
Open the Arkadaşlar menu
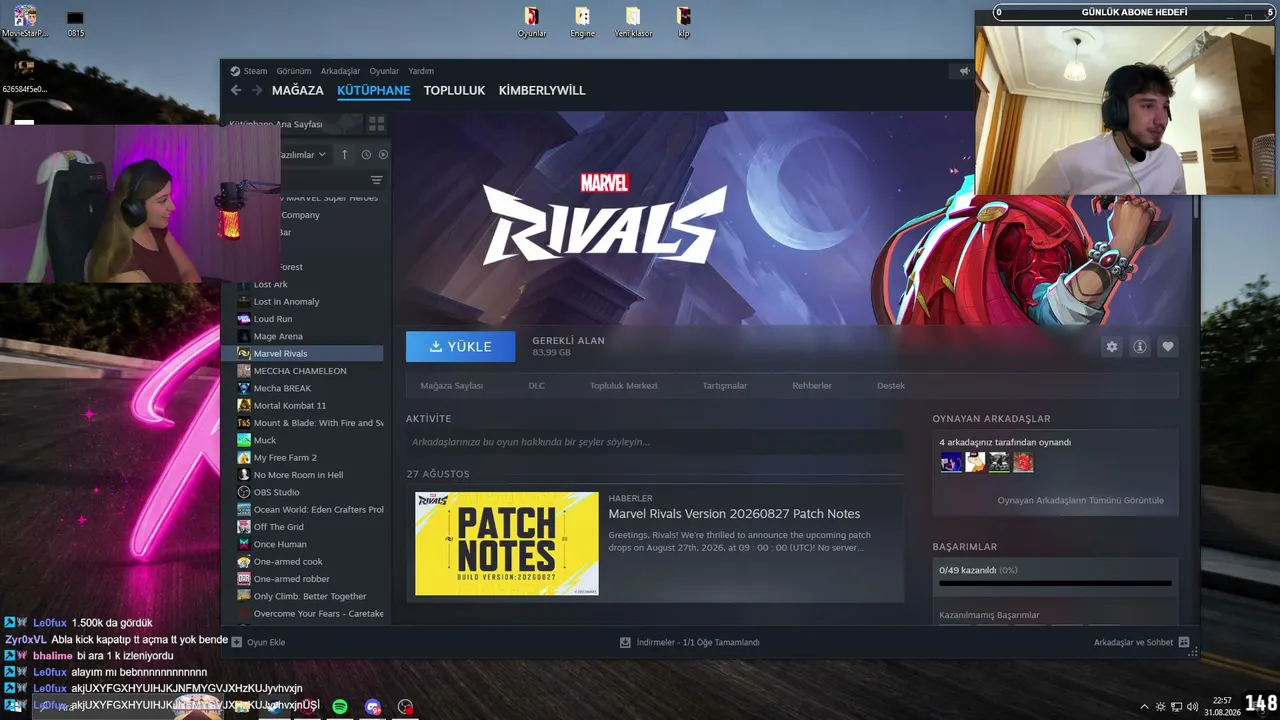coord(340,71)
